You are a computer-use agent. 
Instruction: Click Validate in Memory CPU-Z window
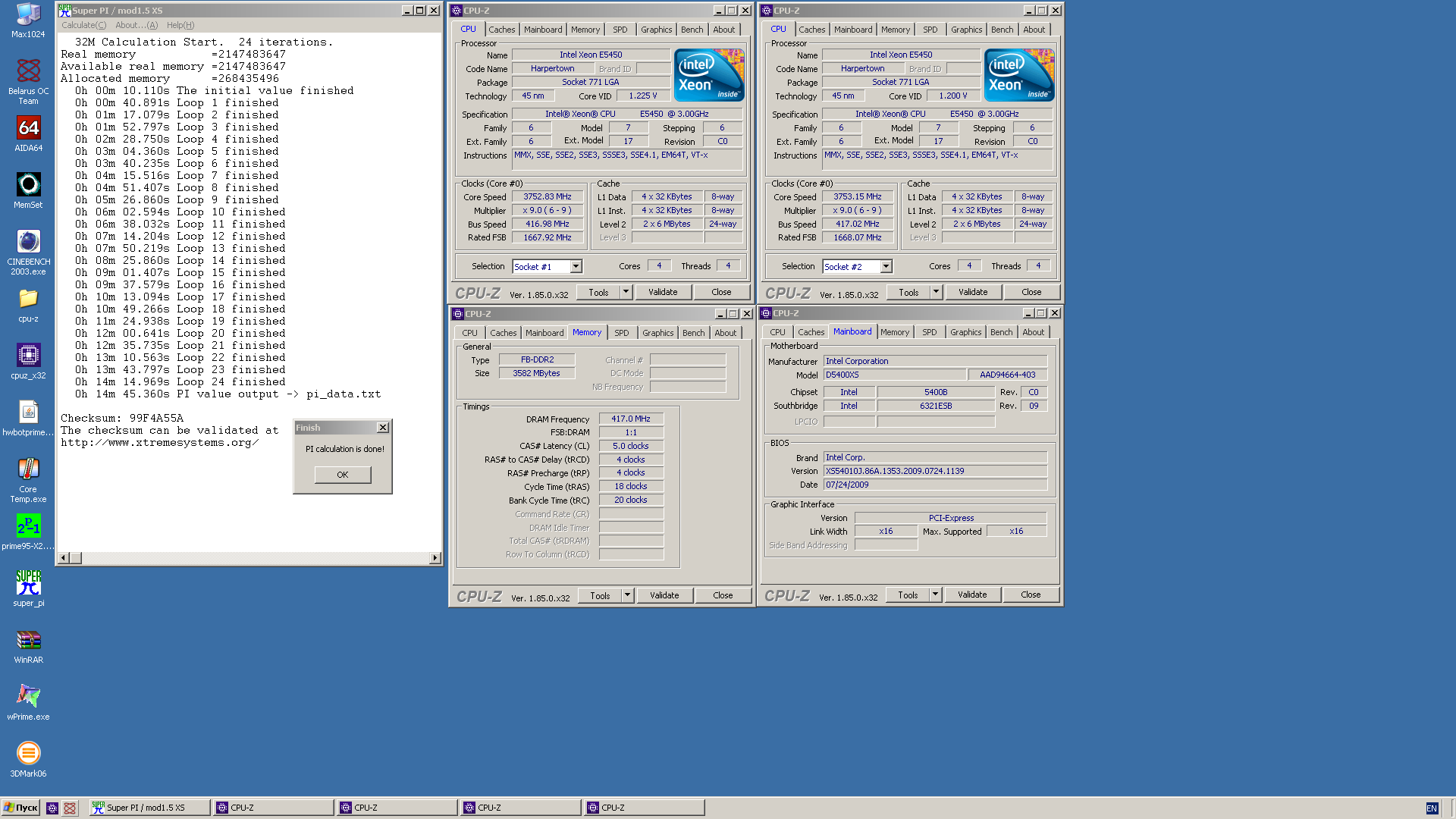point(664,595)
